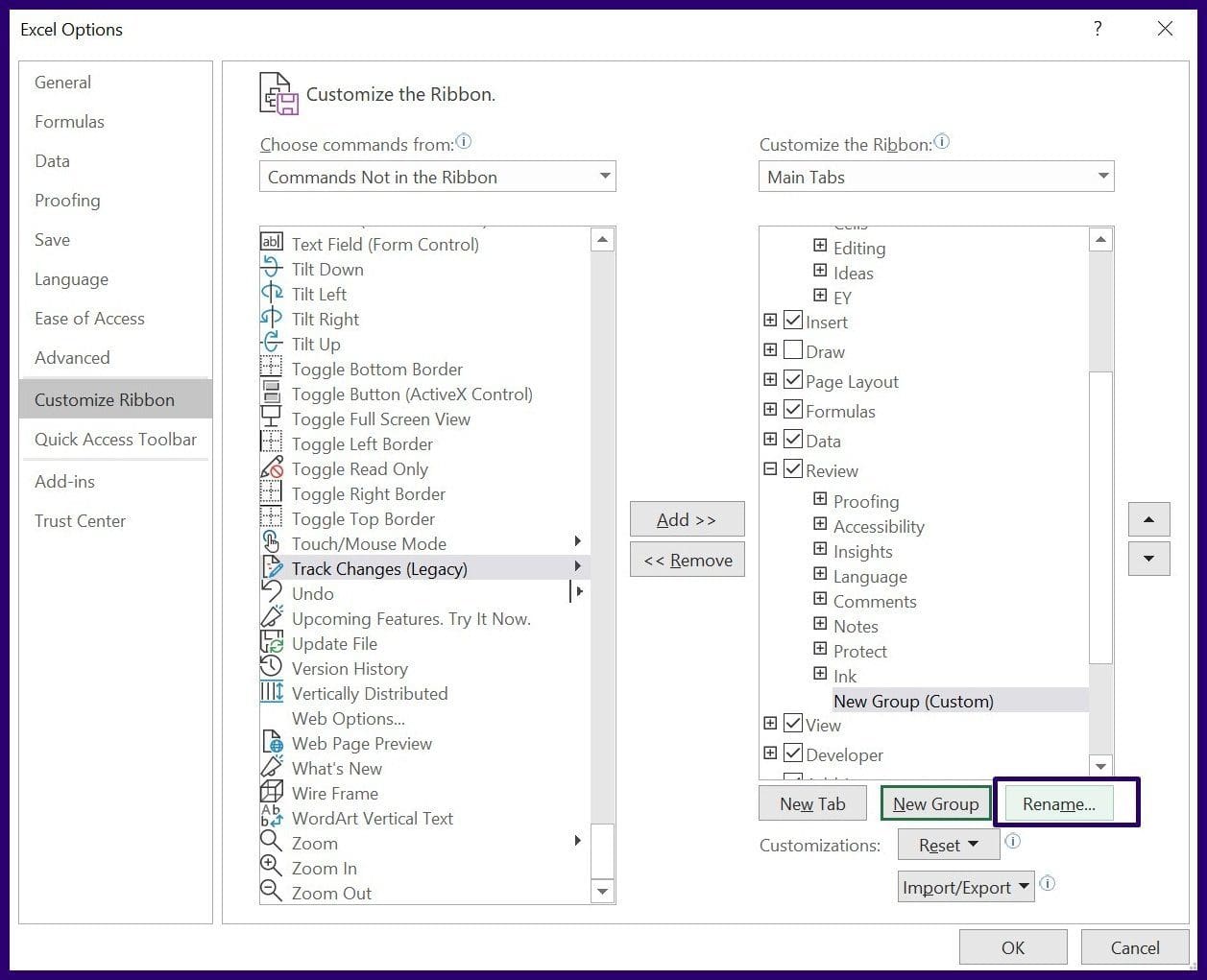Click the Wire Frame cube icon
The width and height of the screenshot is (1207, 980).
272,792
